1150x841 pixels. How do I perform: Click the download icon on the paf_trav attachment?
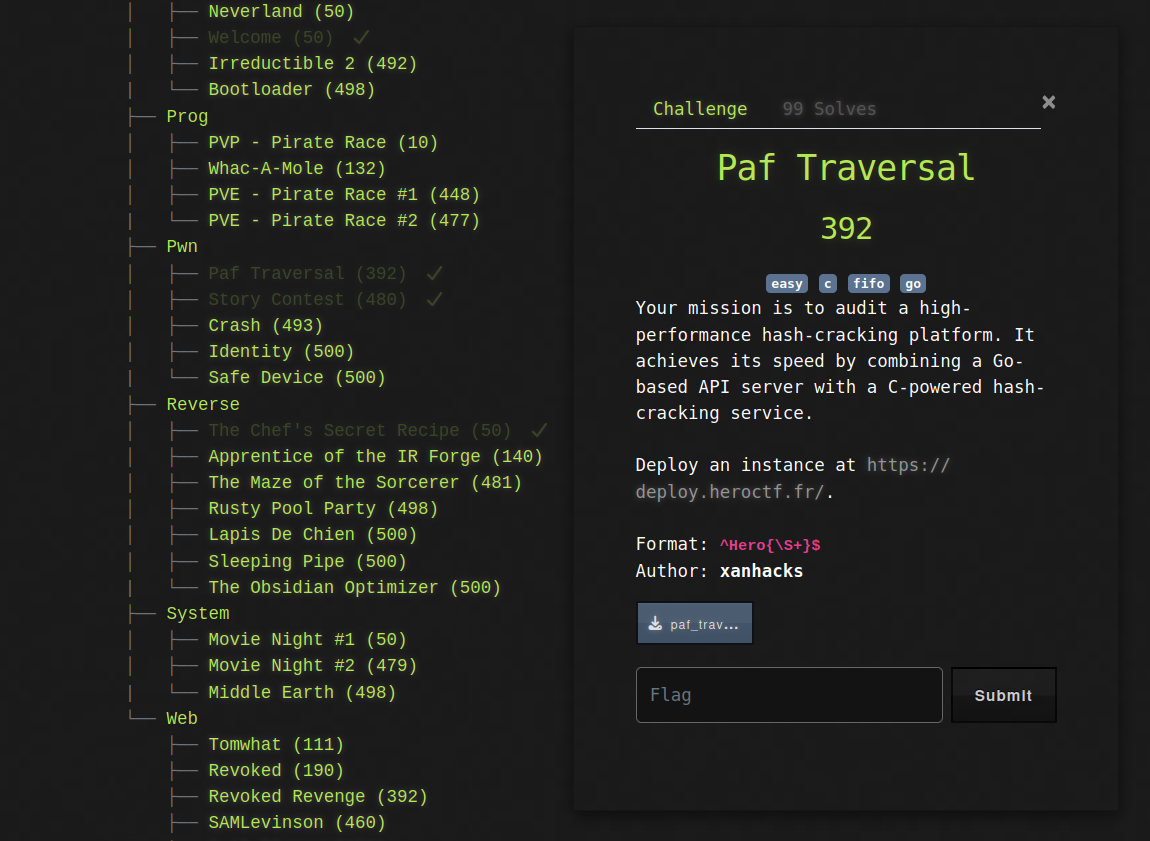pyautogui.click(x=657, y=622)
